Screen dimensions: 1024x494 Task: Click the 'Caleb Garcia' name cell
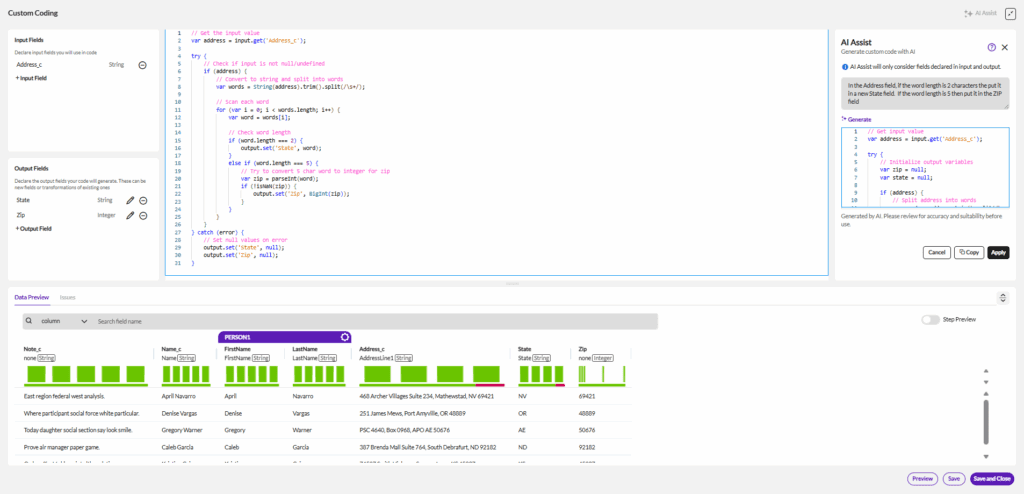tap(178, 447)
